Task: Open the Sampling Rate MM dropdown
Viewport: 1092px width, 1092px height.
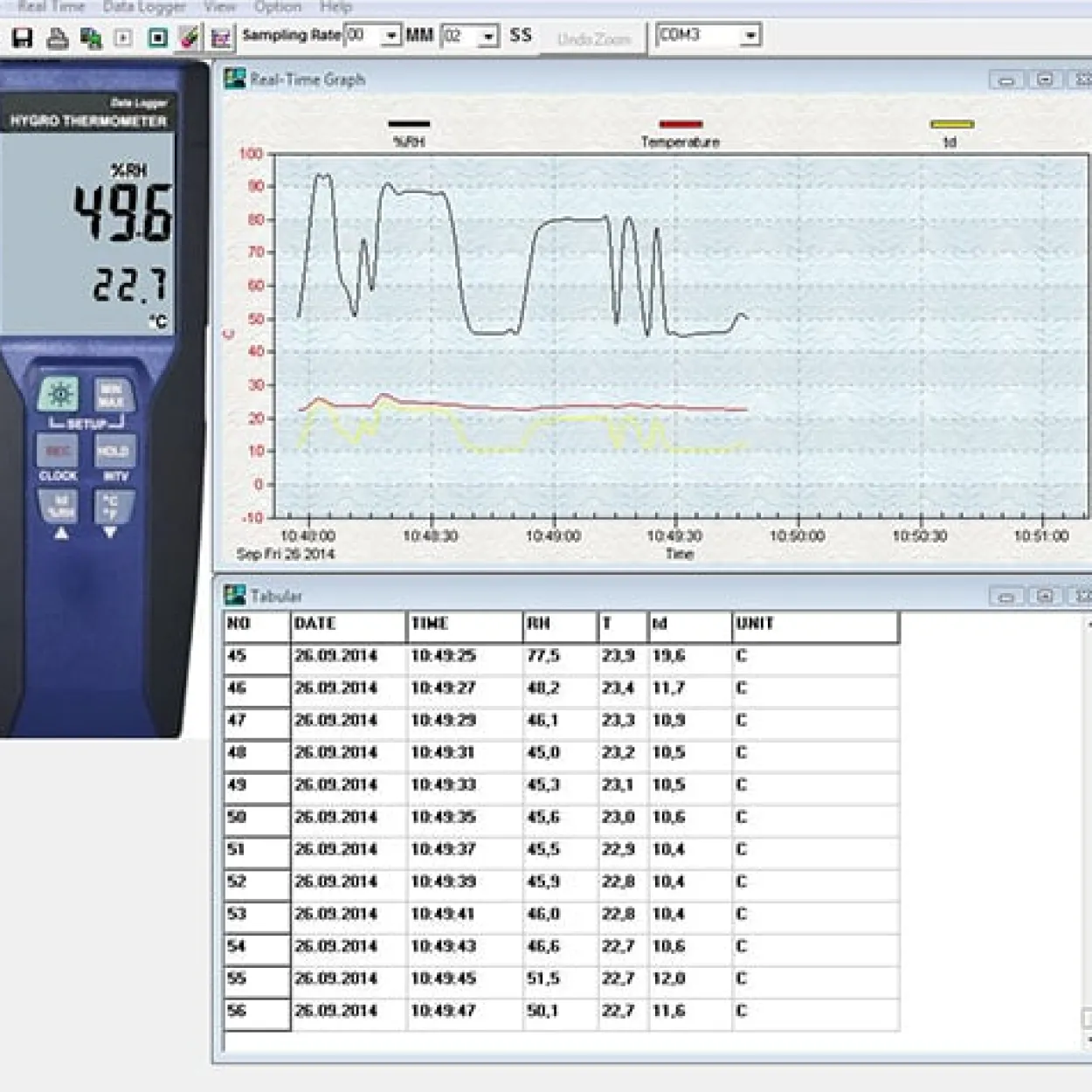Action: pos(391,36)
